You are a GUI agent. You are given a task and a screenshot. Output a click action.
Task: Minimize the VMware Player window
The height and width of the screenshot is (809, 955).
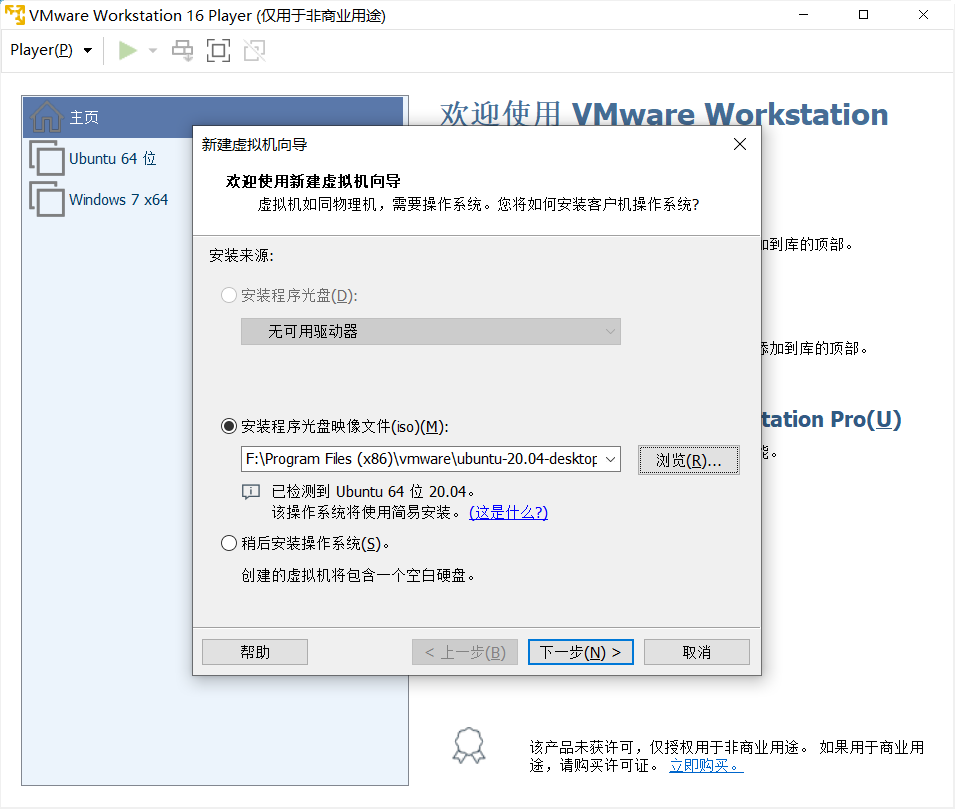pos(803,15)
